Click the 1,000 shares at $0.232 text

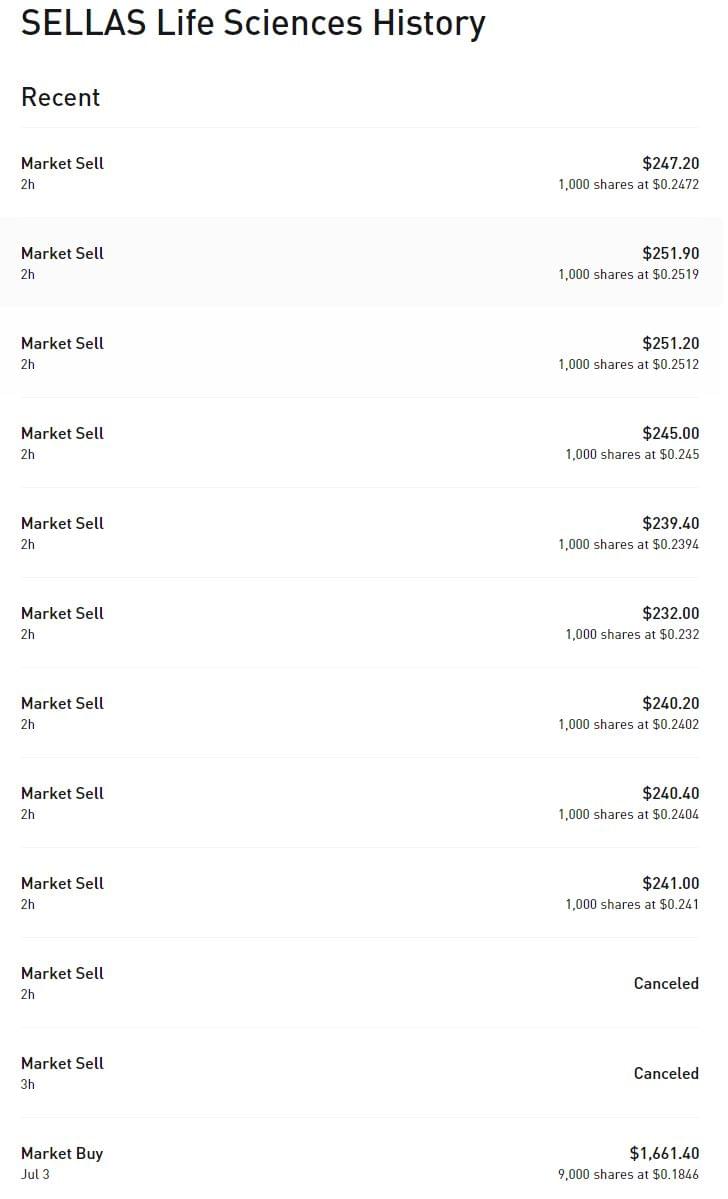632,635
